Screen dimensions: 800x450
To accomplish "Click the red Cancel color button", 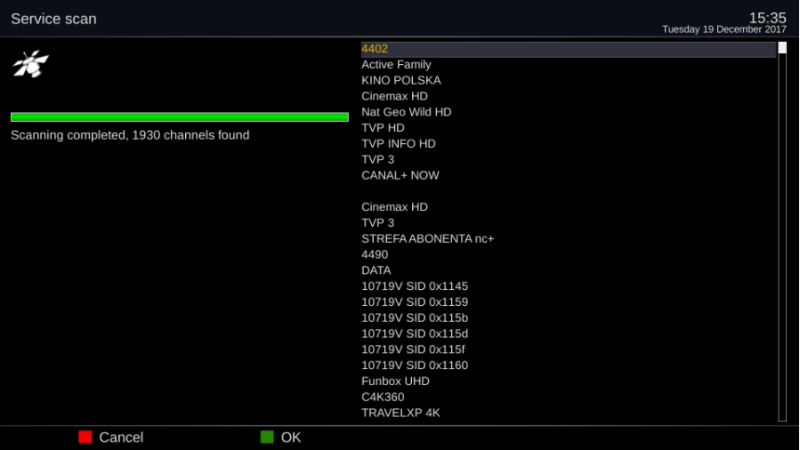I will coord(85,437).
